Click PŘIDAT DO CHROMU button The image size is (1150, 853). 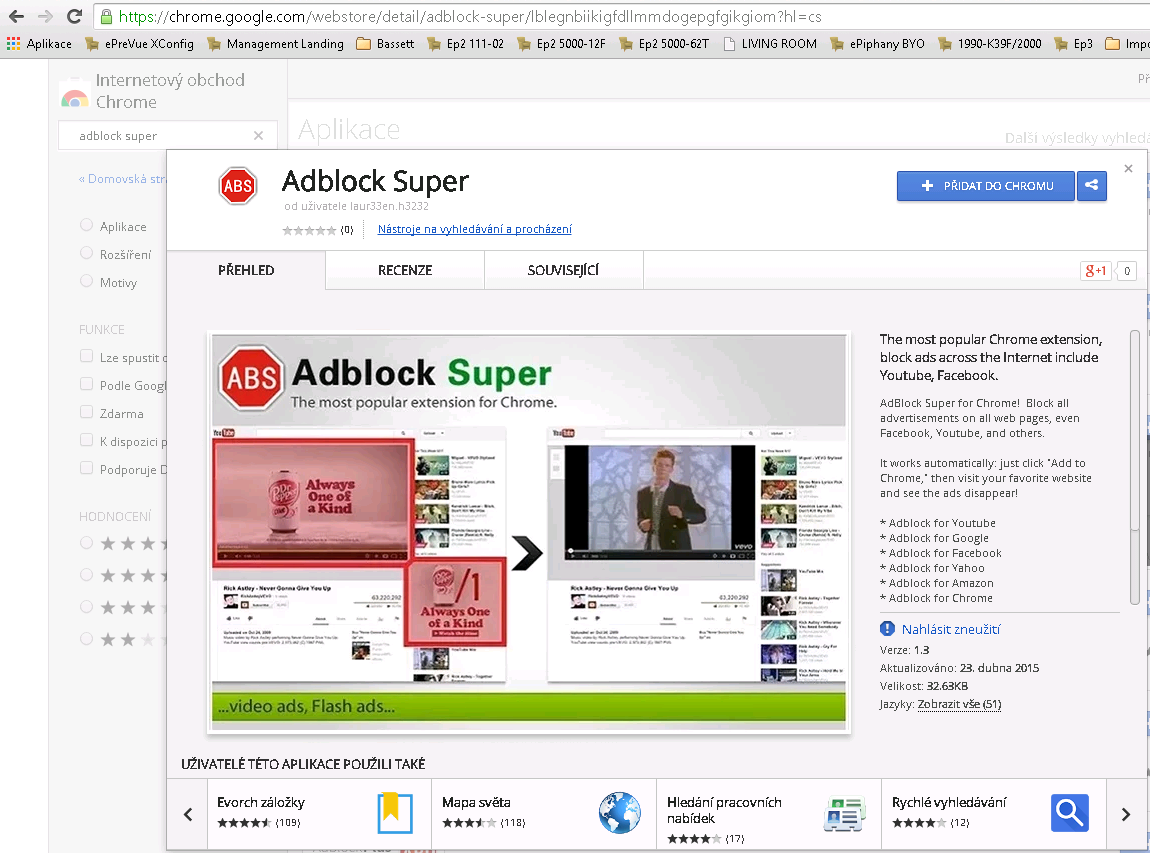pos(986,186)
